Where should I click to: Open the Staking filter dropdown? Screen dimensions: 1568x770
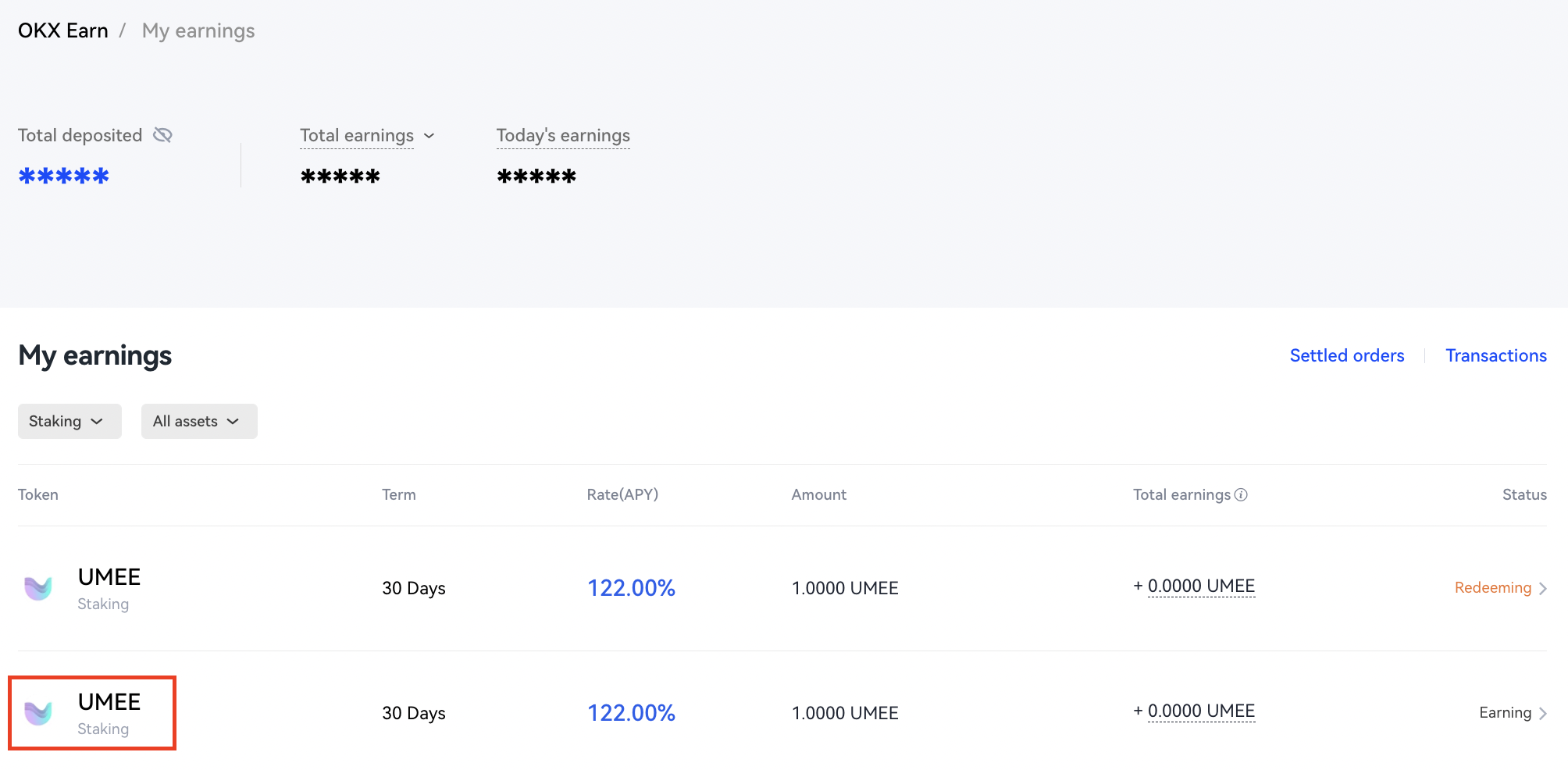pyautogui.click(x=69, y=421)
